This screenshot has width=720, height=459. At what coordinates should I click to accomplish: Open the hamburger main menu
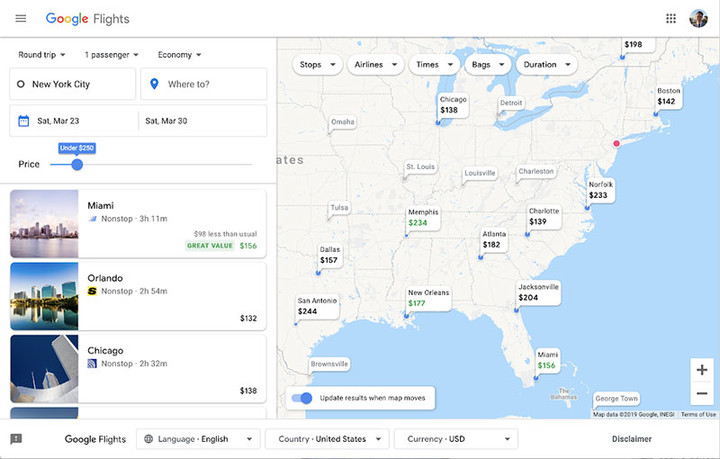pyautogui.click(x=21, y=19)
